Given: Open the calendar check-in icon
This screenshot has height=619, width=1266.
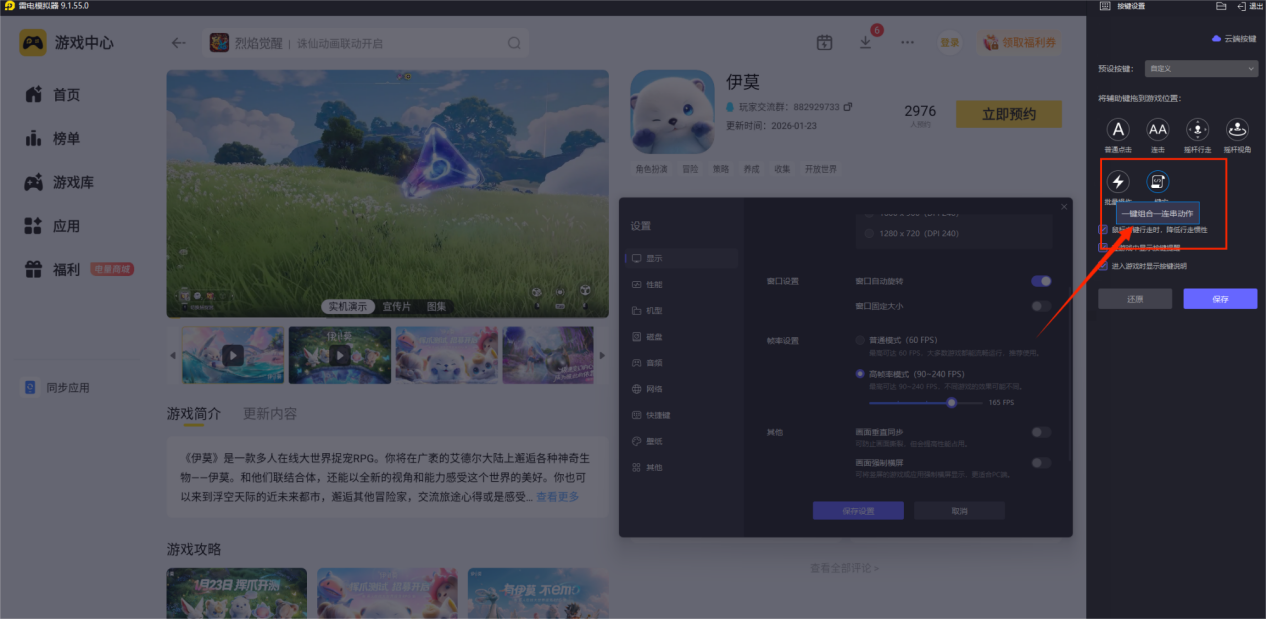Looking at the screenshot, I should click(824, 43).
